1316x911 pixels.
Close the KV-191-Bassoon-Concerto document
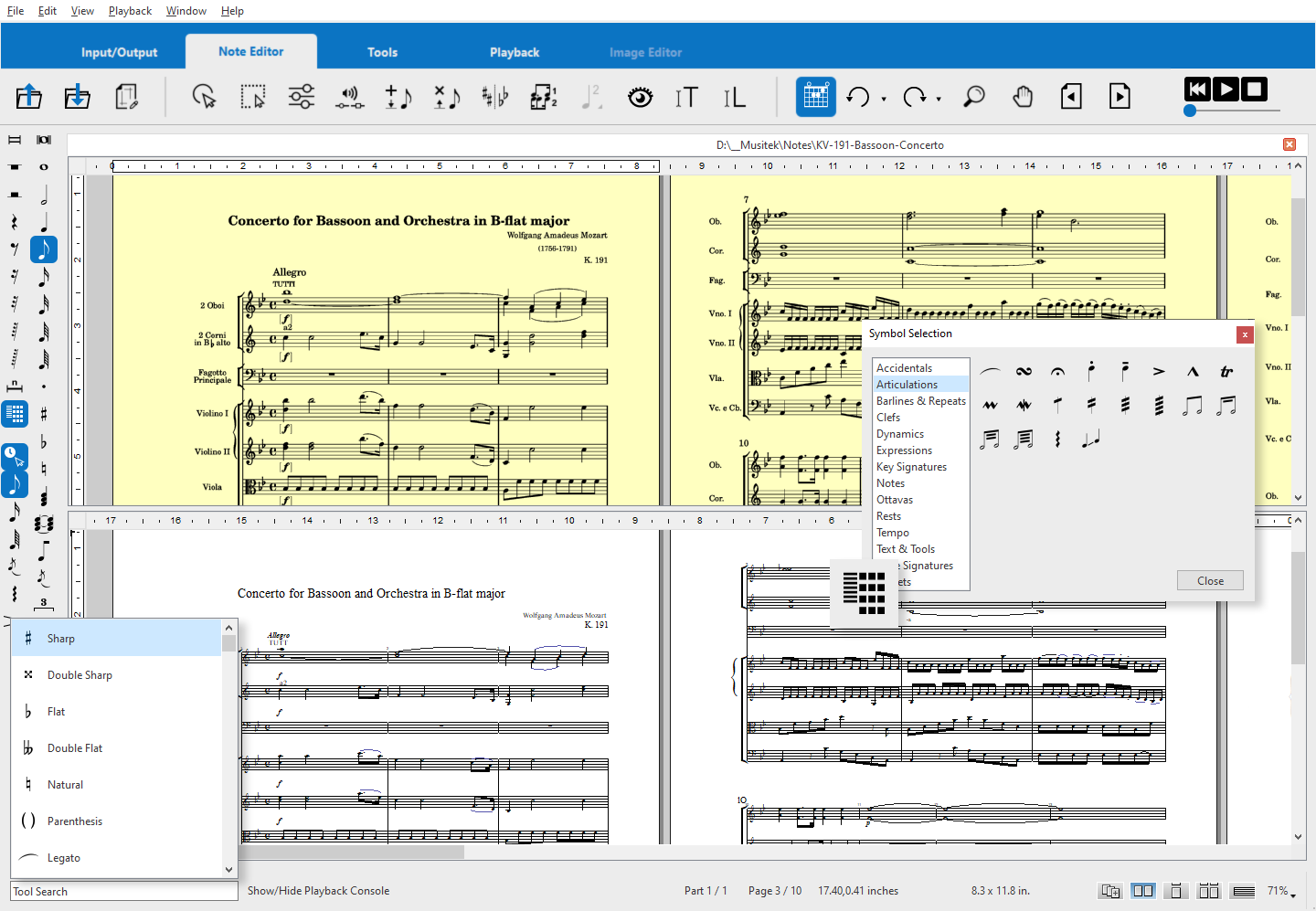point(1289,144)
